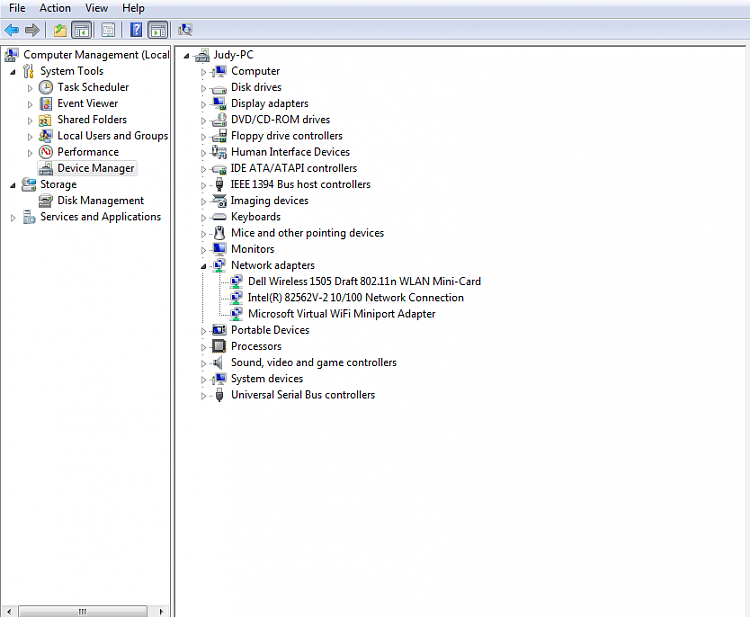Image resolution: width=750 pixels, height=617 pixels.
Task: Expand the IDE ATA/ATAPI controllers arrow
Action: tap(203, 169)
